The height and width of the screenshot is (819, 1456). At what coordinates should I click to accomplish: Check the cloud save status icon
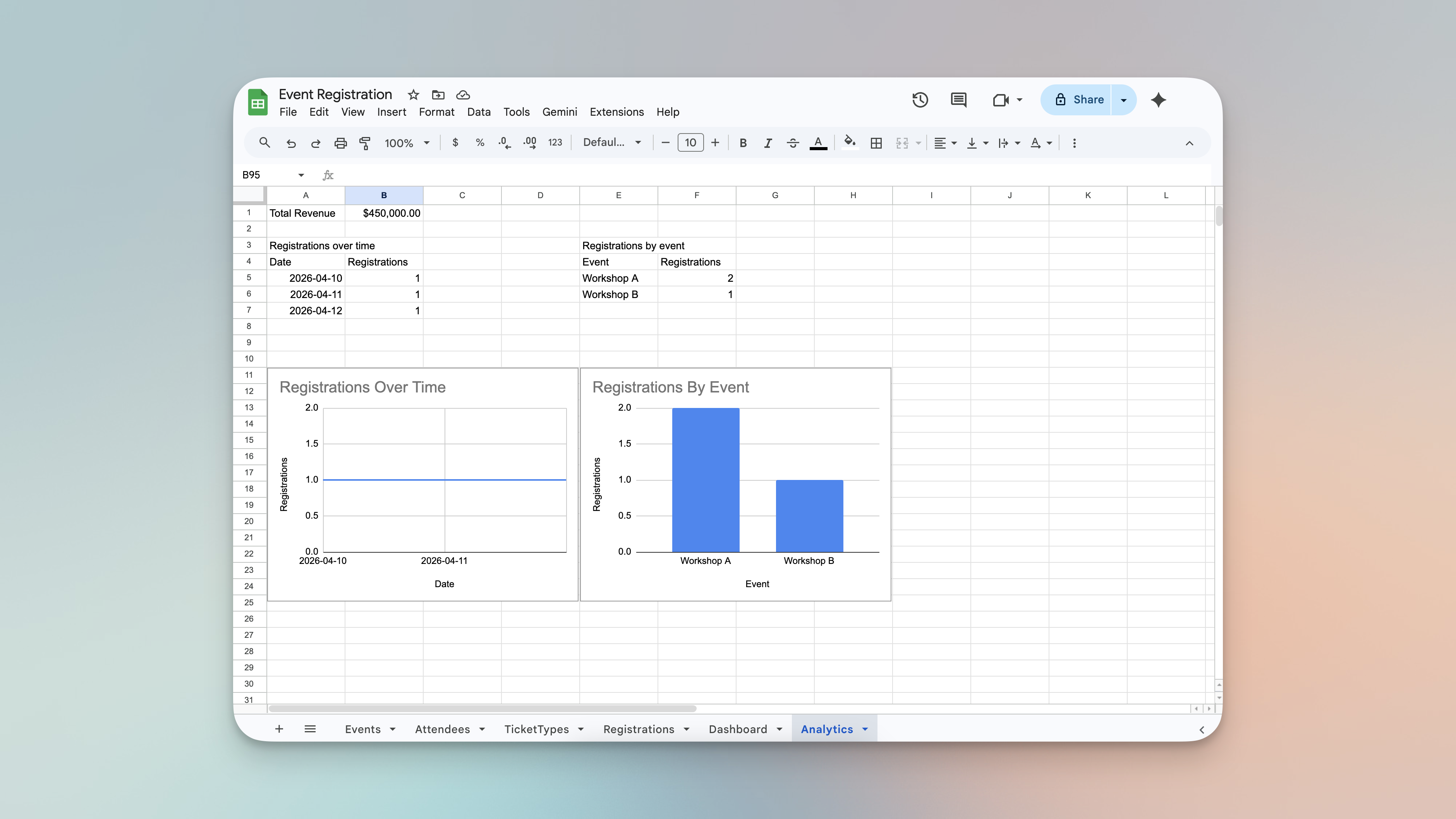pyautogui.click(x=463, y=95)
